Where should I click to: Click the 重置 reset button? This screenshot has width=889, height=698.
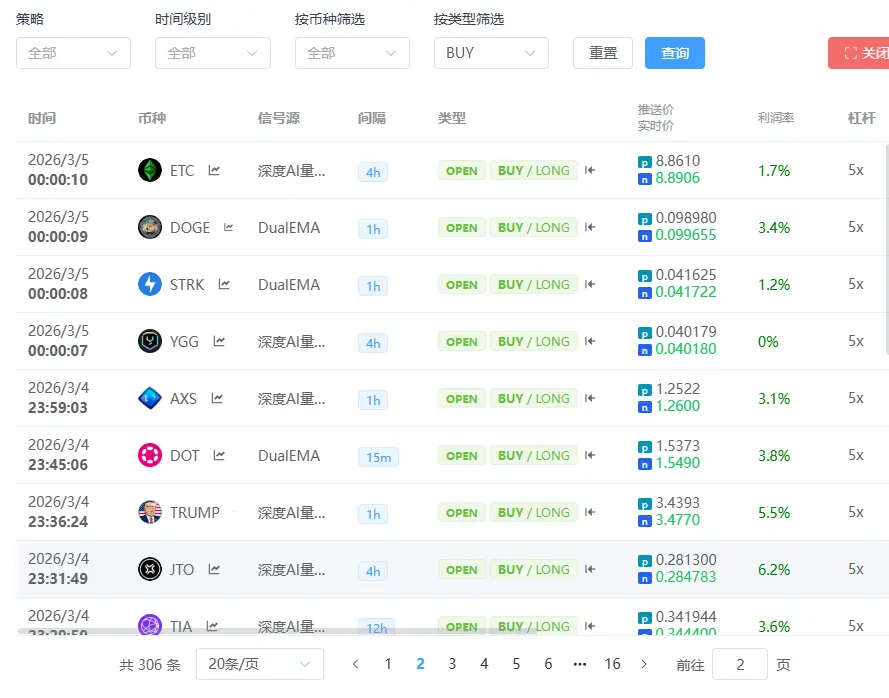pyautogui.click(x=603, y=53)
